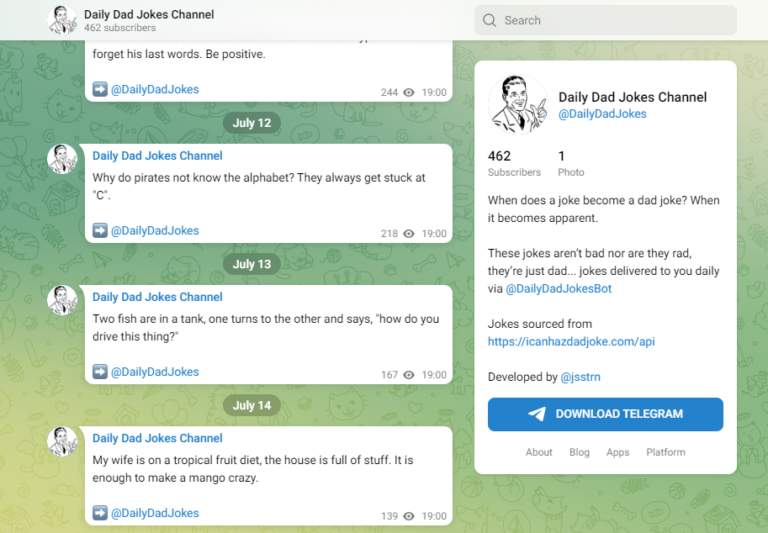This screenshot has width=768, height=533.
Task: Click the 244 view count
Action: coord(389,92)
